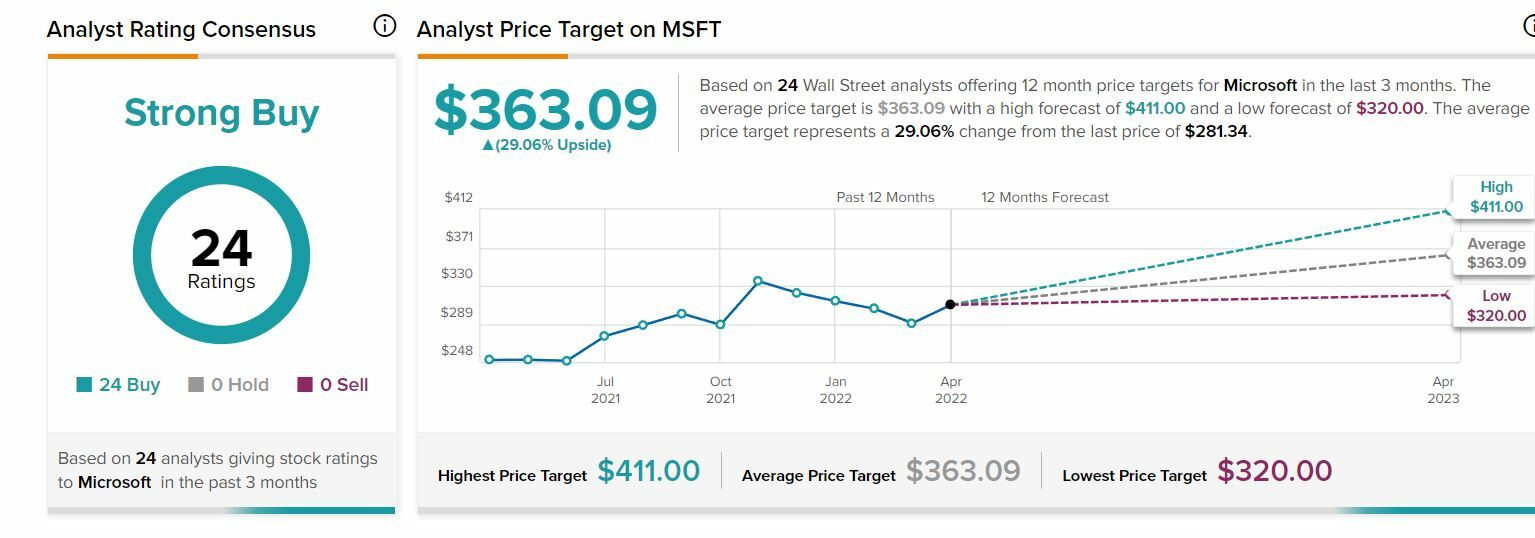Viewport: 1535px width, 538px height.
Task: Click the 24 Ratings donut chart
Action: point(221,256)
